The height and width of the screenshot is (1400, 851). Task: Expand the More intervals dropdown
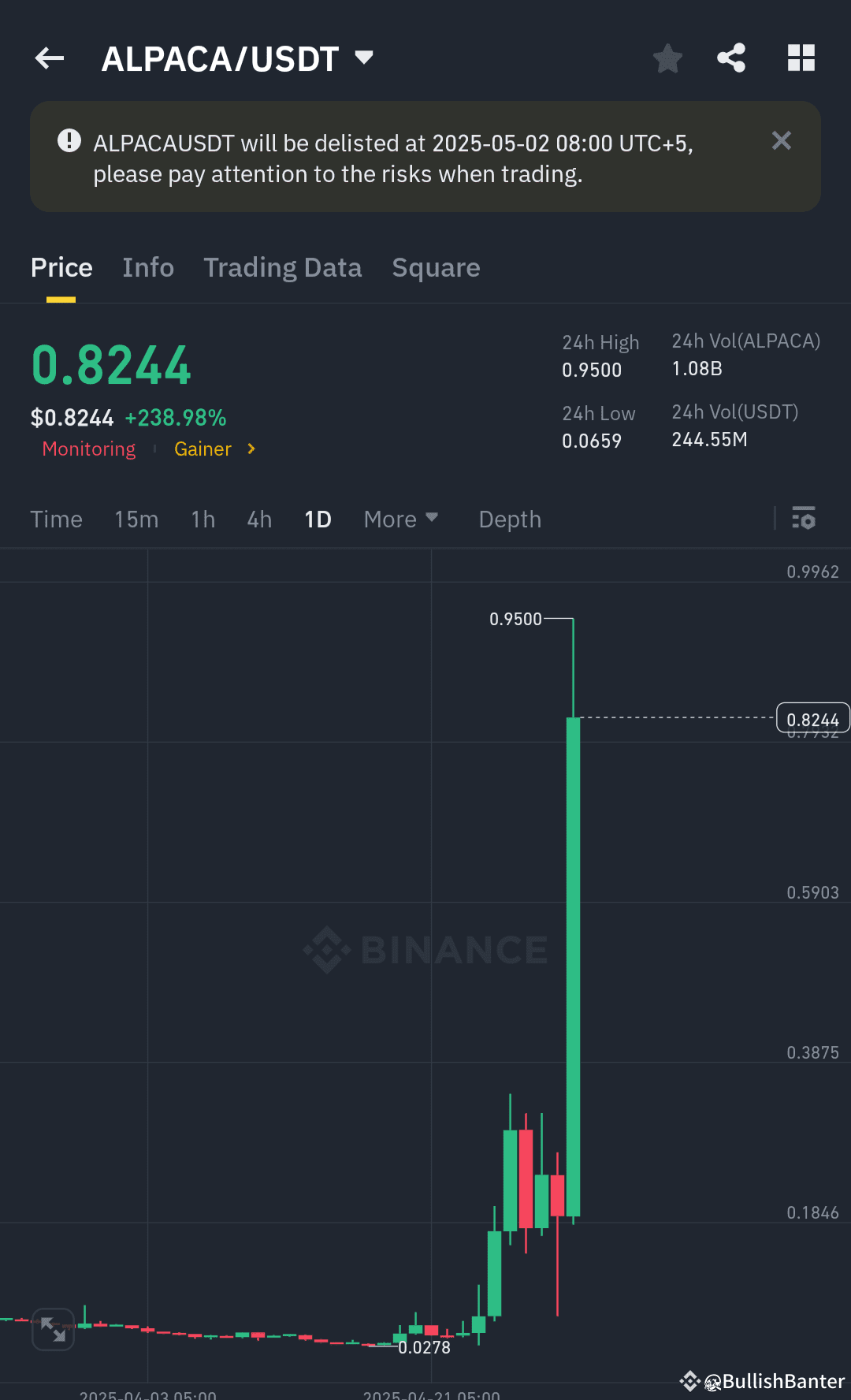point(400,519)
